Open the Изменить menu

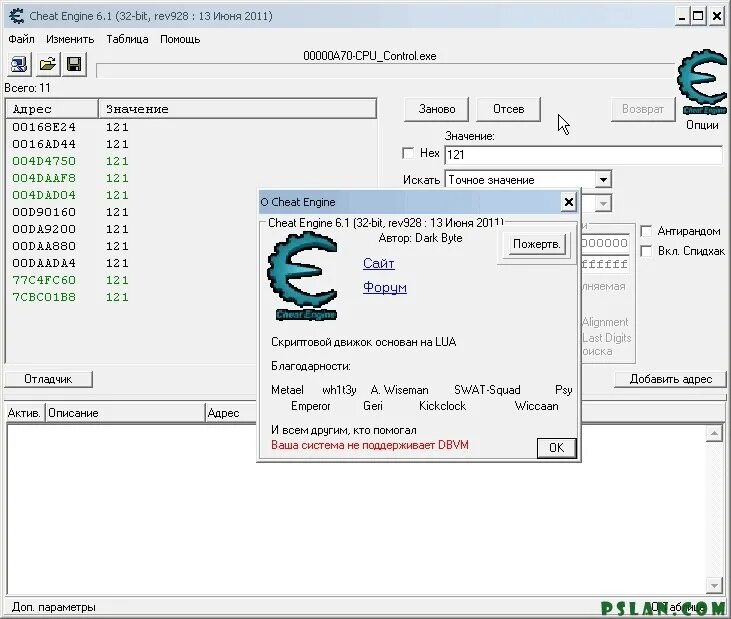click(70, 39)
